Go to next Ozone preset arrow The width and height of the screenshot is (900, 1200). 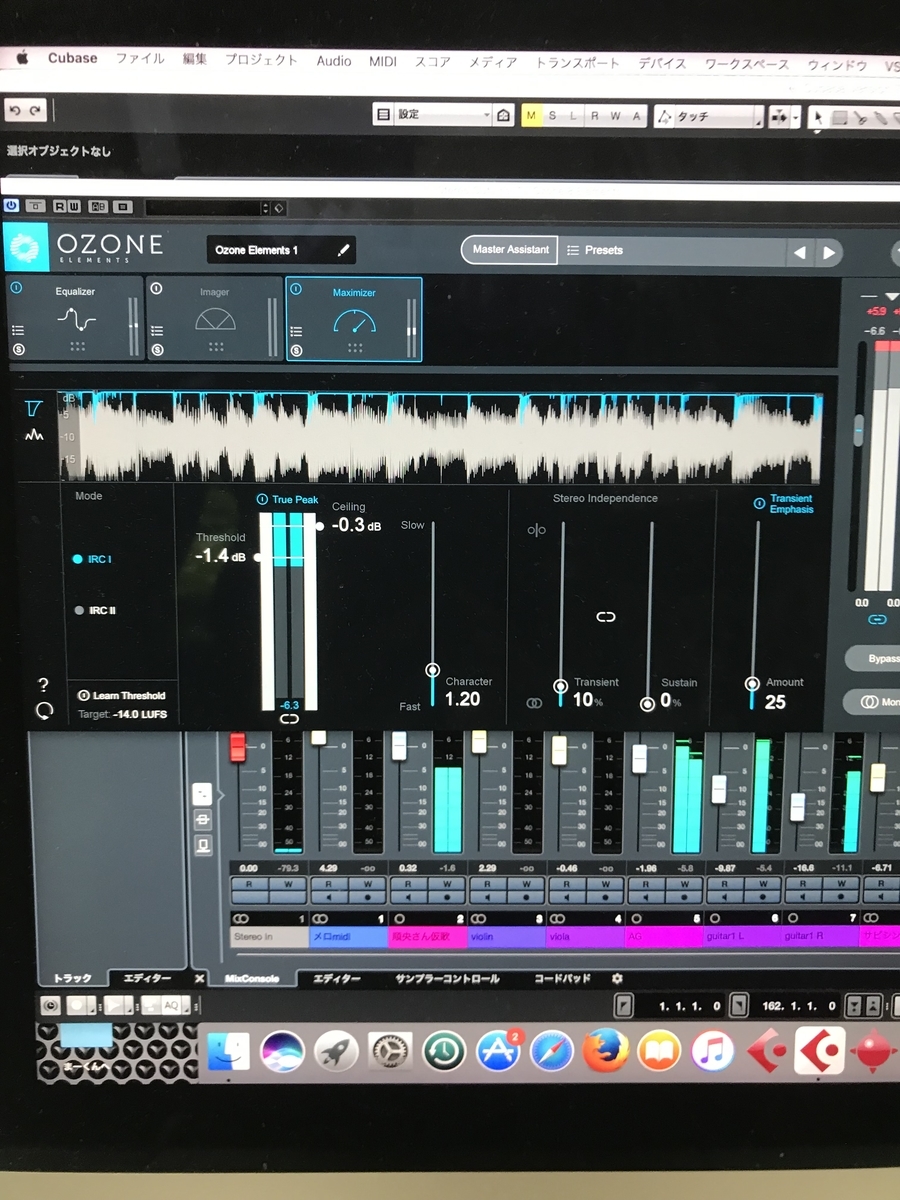tap(829, 253)
